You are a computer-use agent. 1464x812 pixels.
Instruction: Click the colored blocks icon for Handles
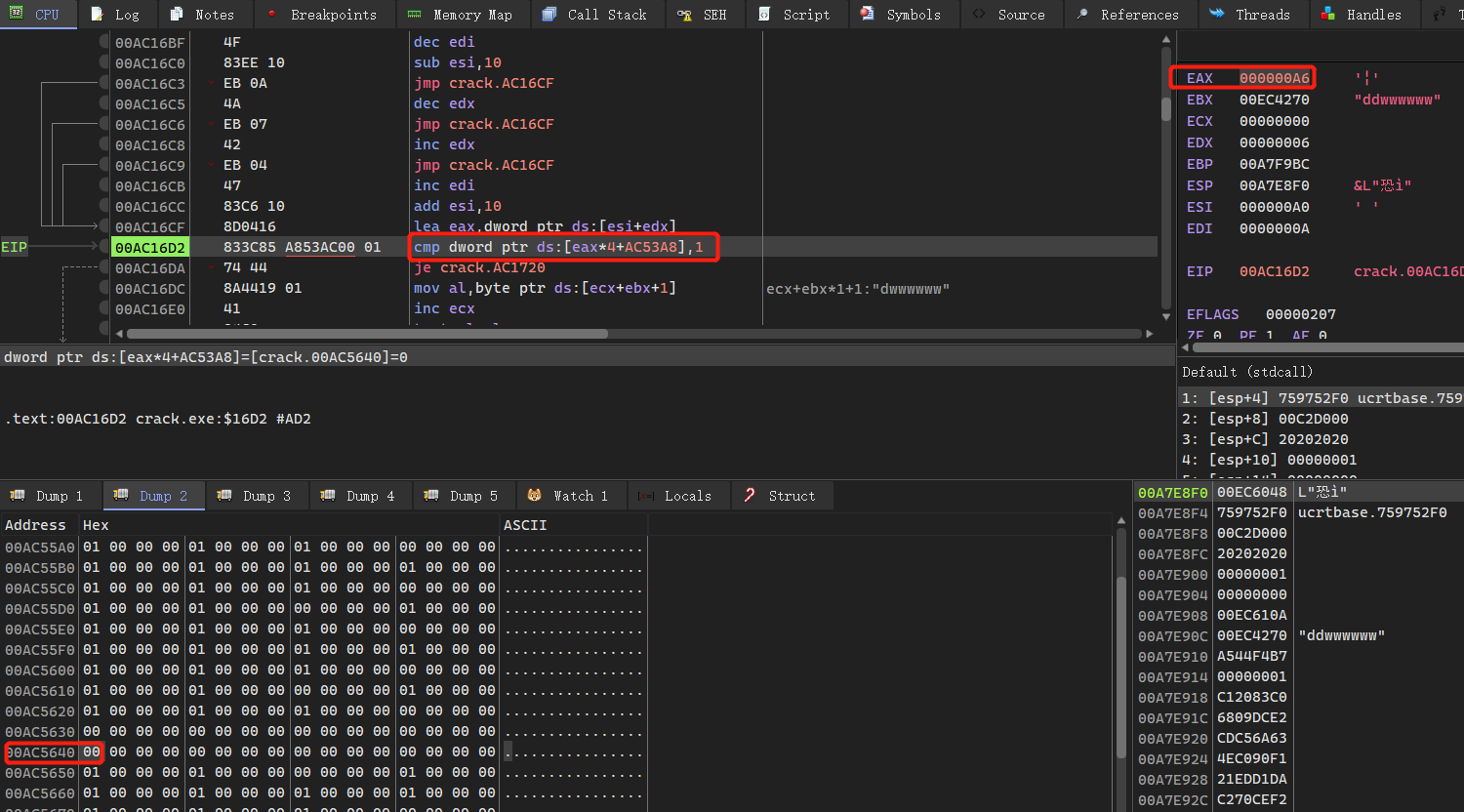[1328, 15]
